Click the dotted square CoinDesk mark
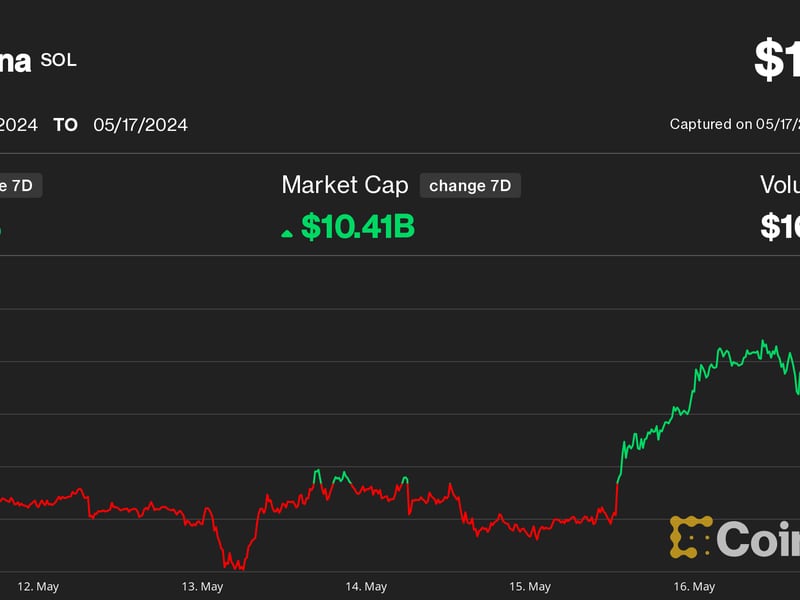Image resolution: width=800 pixels, height=600 pixels. pos(691,536)
